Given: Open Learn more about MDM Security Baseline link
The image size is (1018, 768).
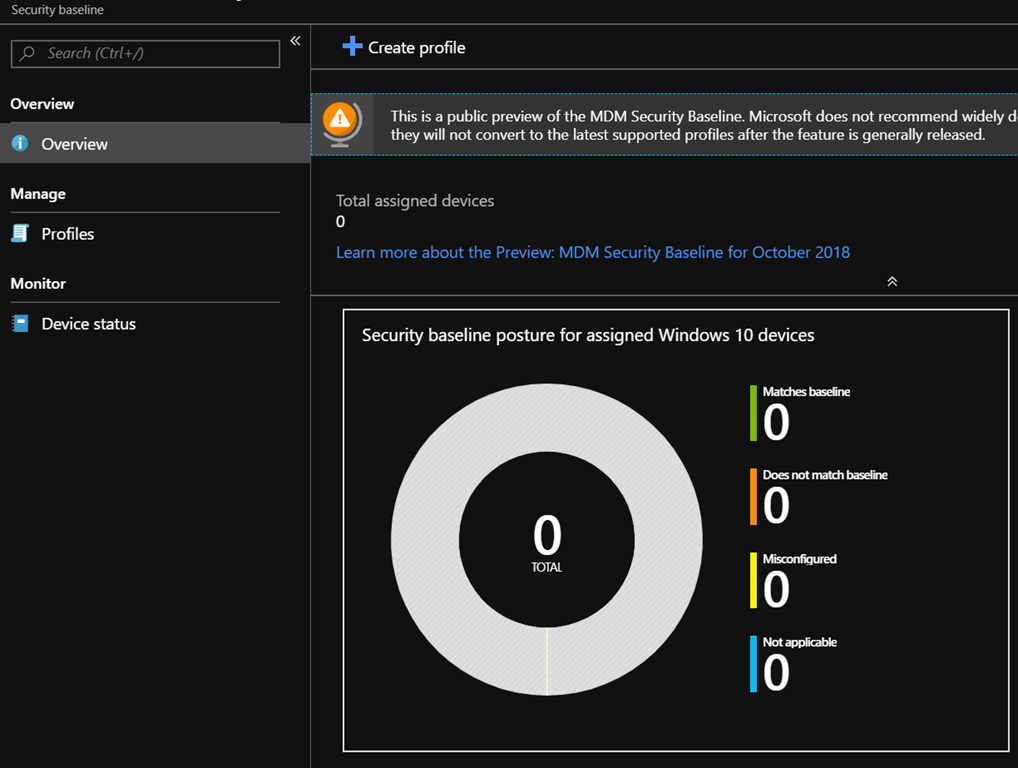Looking at the screenshot, I should click(x=593, y=252).
